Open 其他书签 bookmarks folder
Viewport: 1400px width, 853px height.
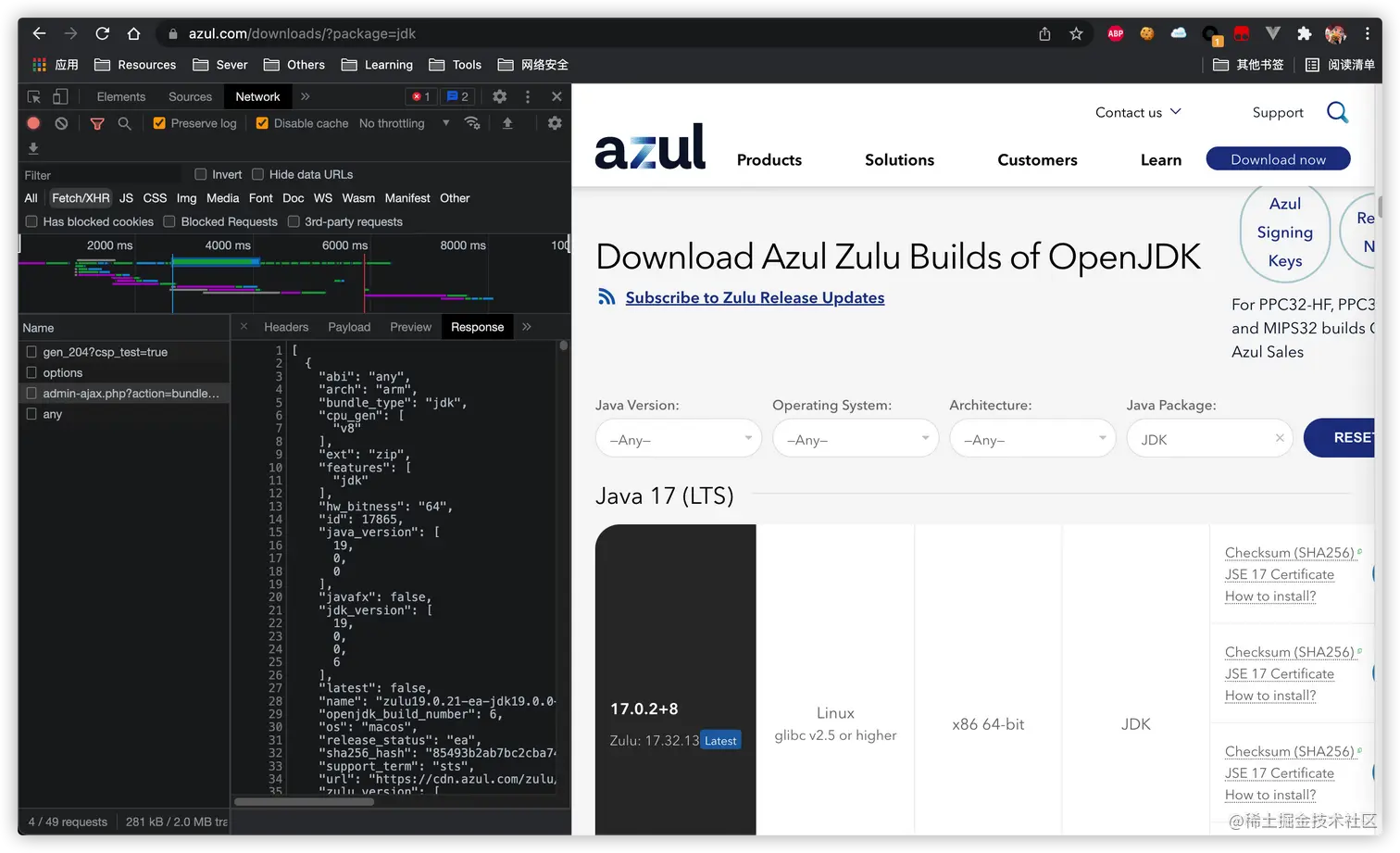[1249, 65]
